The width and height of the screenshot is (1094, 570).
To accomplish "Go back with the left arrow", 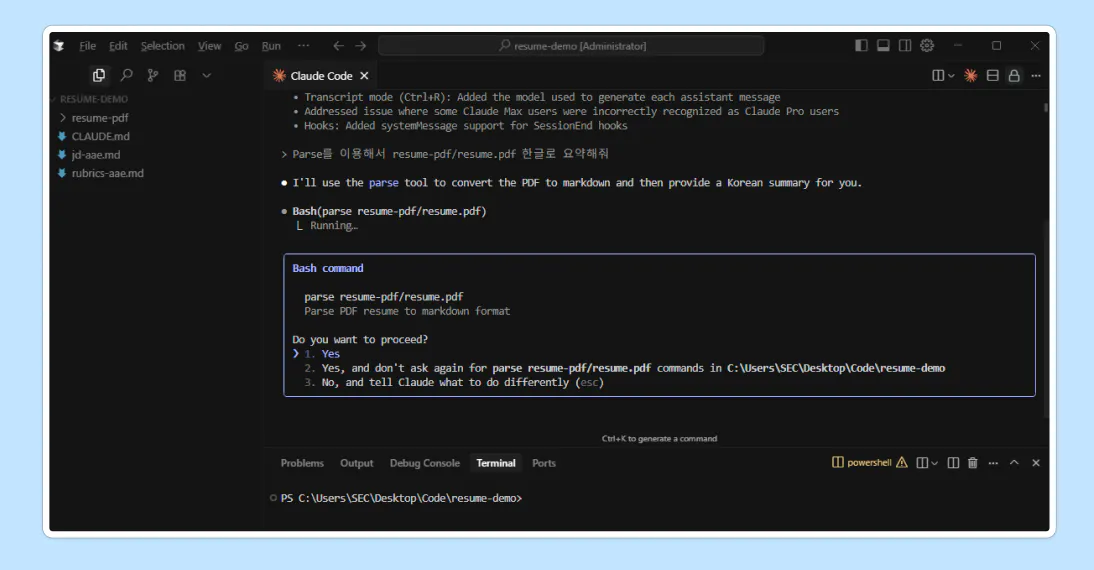I will [338, 46].
